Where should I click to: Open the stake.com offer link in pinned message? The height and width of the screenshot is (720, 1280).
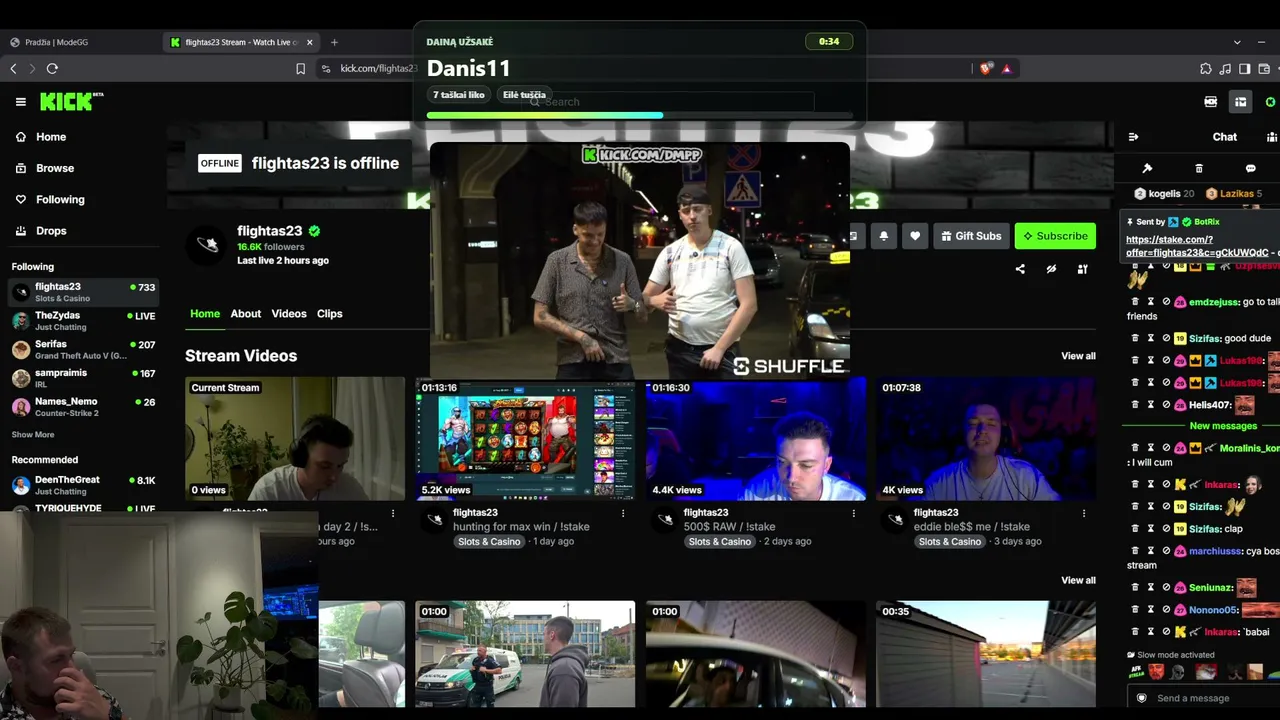coord(1198,246)
